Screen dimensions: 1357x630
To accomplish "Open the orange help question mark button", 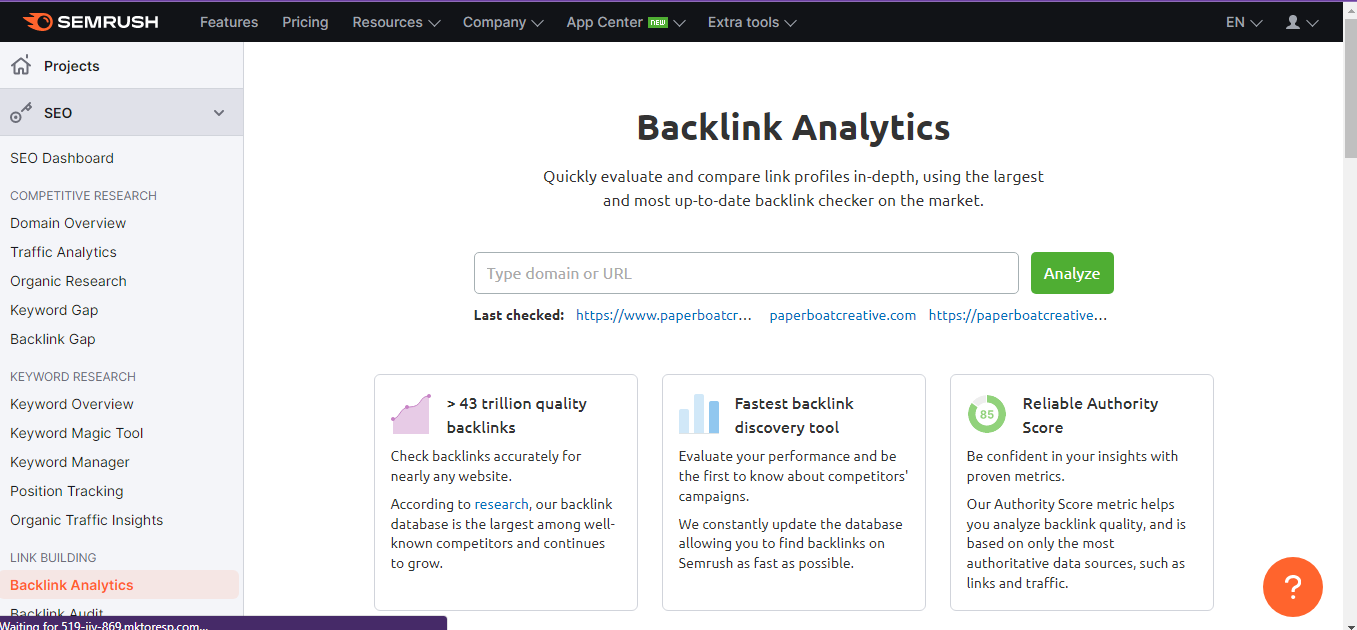I will [x=1293, y=586].
